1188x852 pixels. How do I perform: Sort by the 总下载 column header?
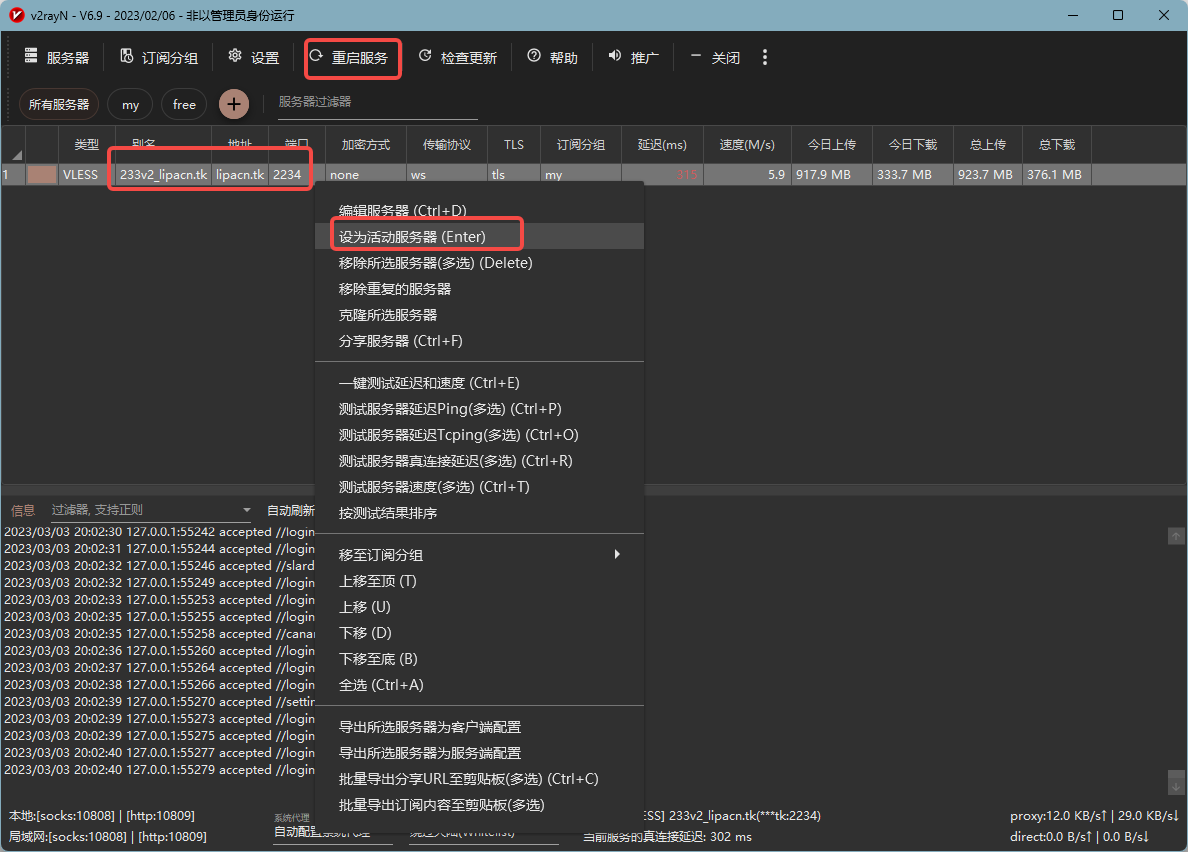(x=1057, y=145)
